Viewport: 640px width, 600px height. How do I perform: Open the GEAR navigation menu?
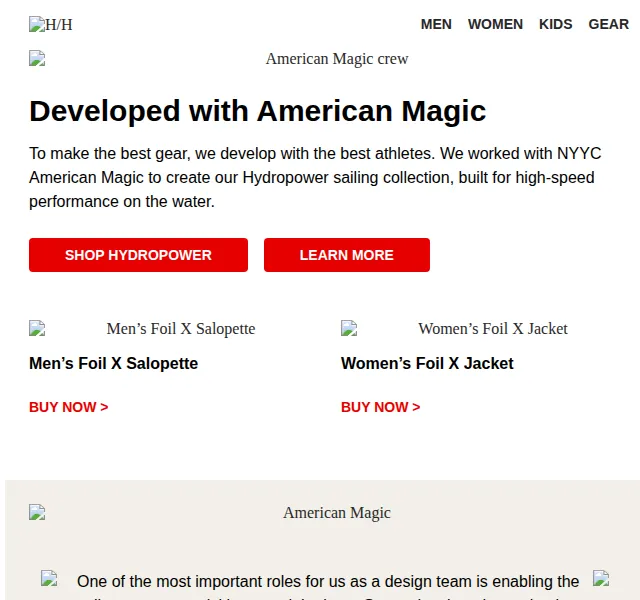click(x=608, y=24)
